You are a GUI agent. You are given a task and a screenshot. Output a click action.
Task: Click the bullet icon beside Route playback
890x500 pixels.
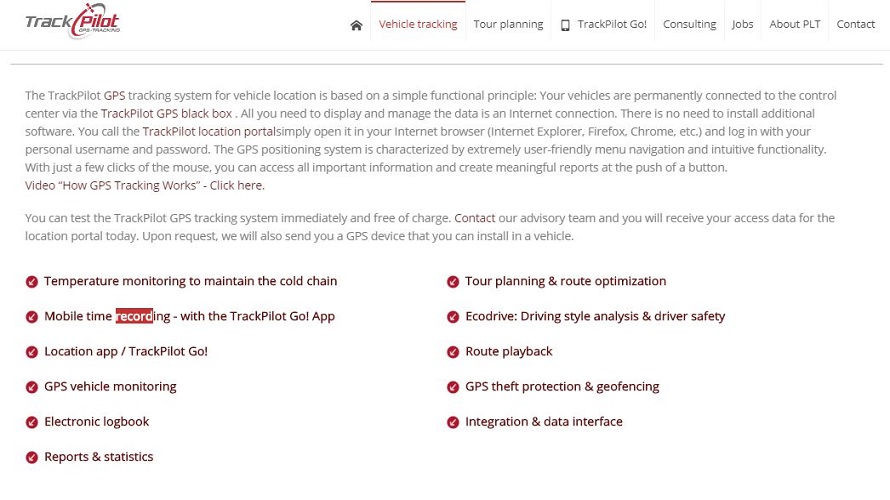[453, 352]
